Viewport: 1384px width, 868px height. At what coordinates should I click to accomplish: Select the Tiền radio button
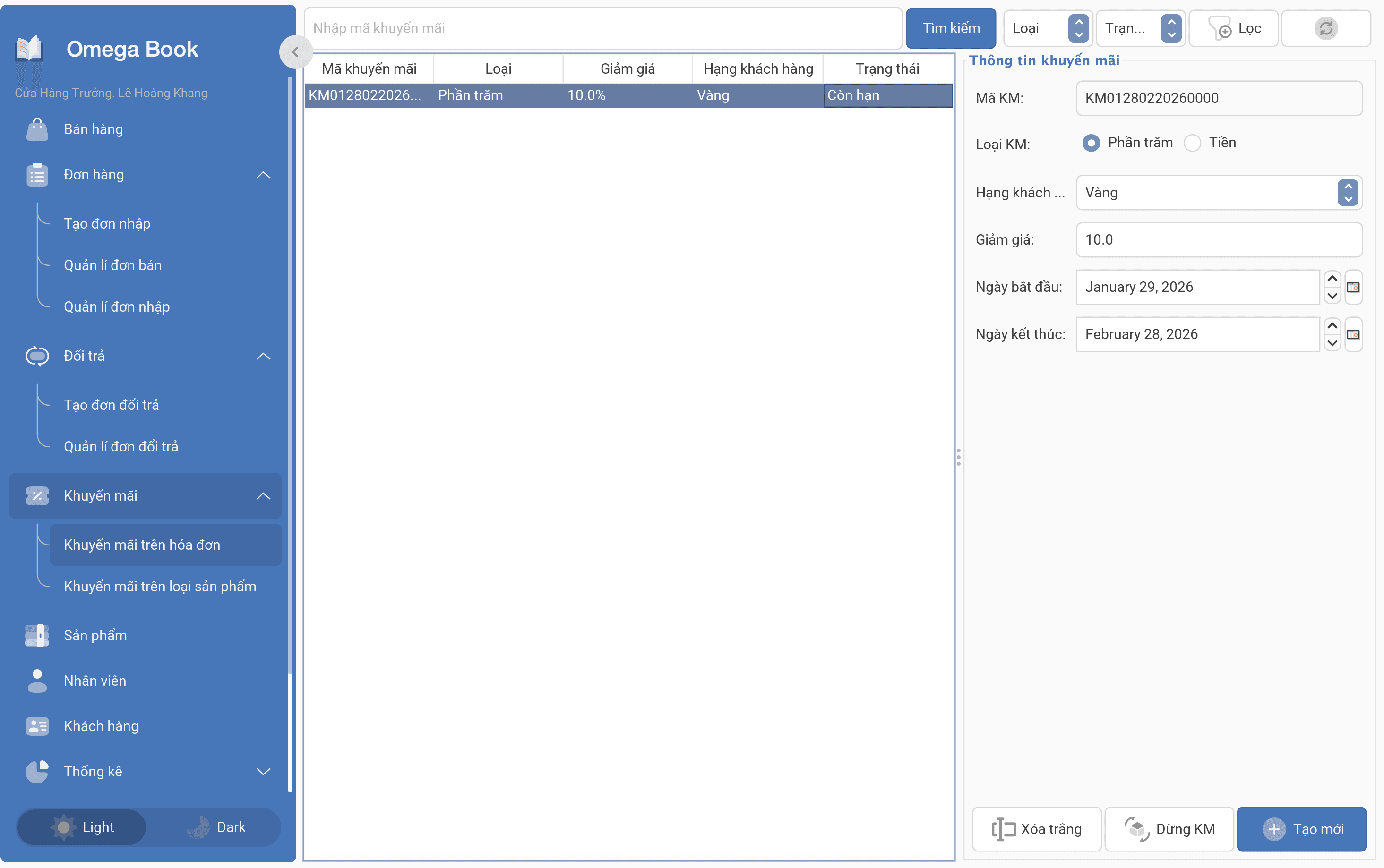click(x=1192, y=143)
